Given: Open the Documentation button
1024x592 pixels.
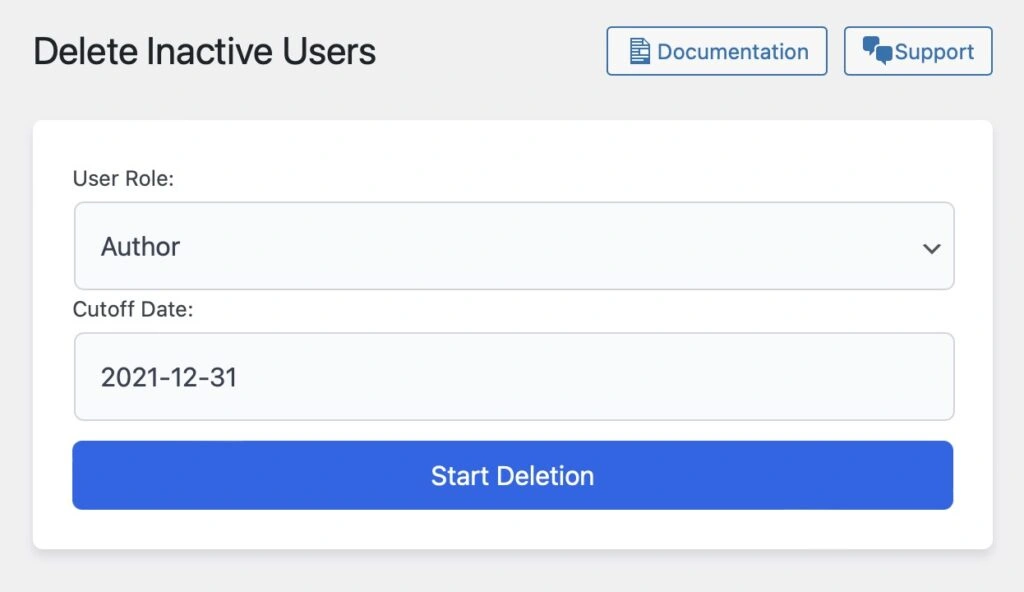Looking at the screenshot, I should point(716,51).
